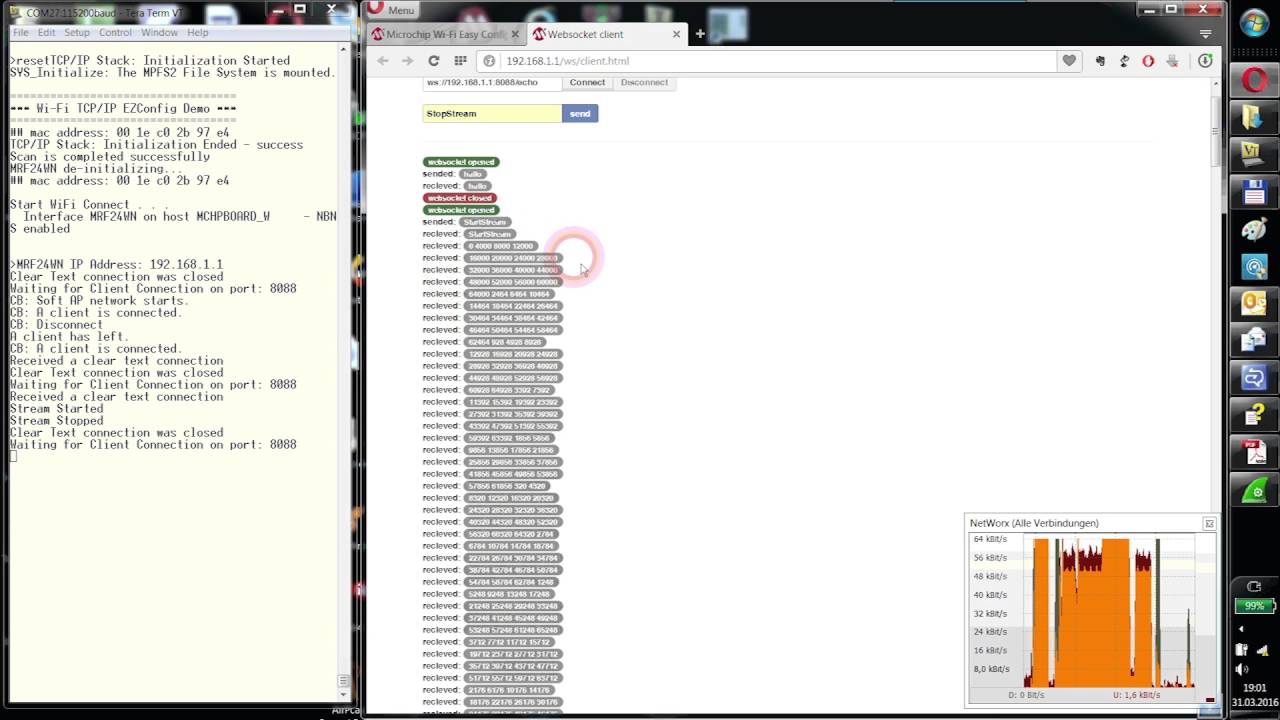Close the Microchip Wi-Fi Easy Config tab
Viewport: 1280px width, 720px height.
tap(516, 34)
